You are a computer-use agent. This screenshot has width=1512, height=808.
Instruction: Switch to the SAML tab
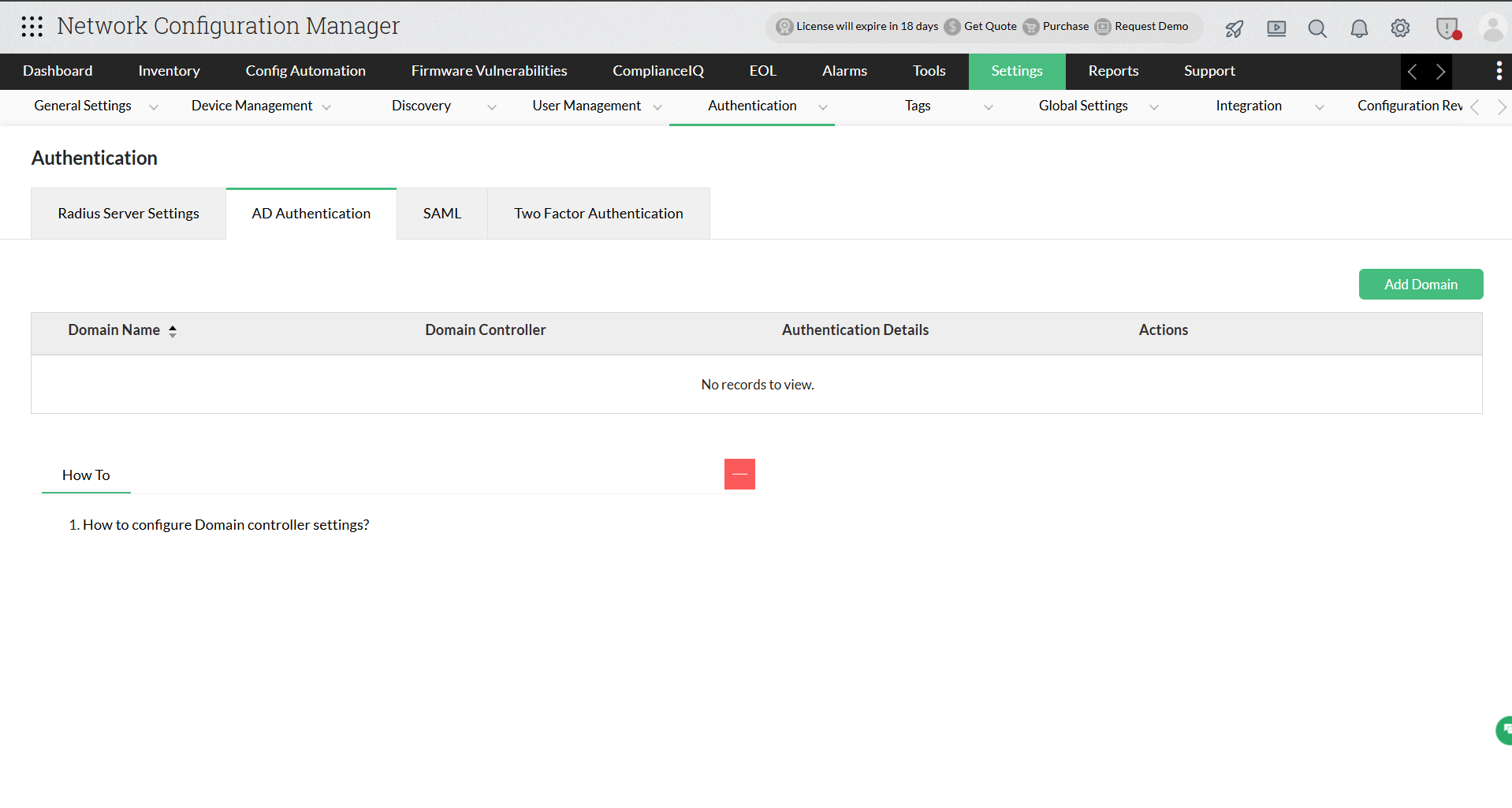(442, 214)
